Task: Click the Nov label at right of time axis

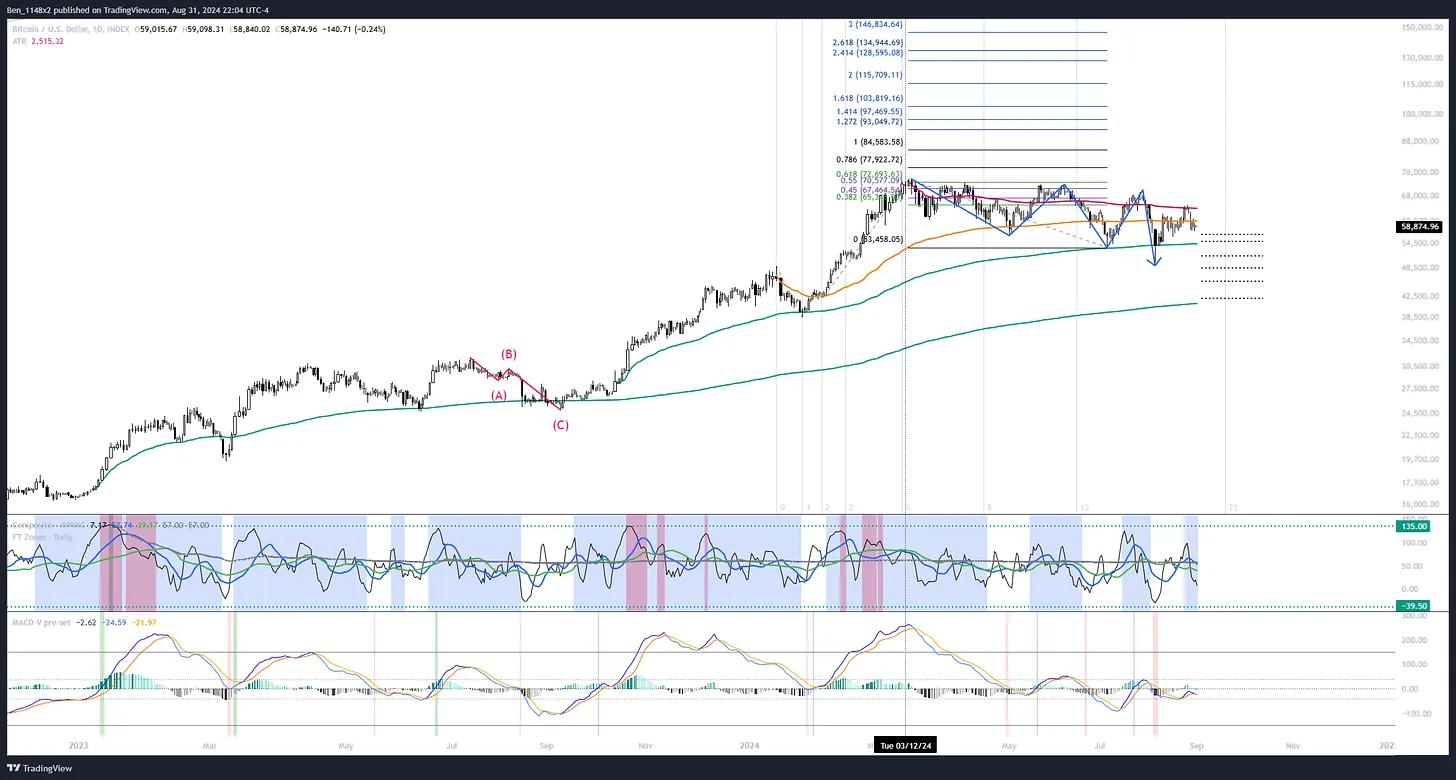Action: pos(1292,745)
